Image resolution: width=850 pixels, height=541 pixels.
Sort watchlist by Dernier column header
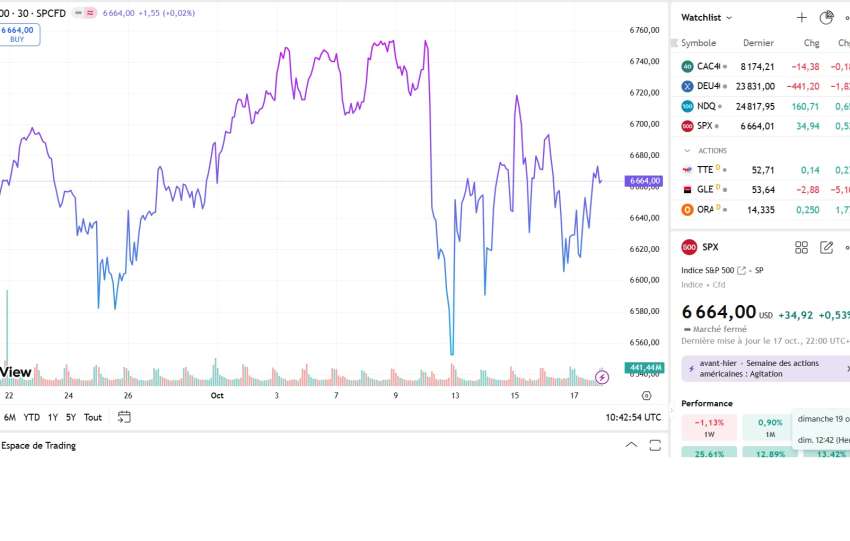(758, 43)
